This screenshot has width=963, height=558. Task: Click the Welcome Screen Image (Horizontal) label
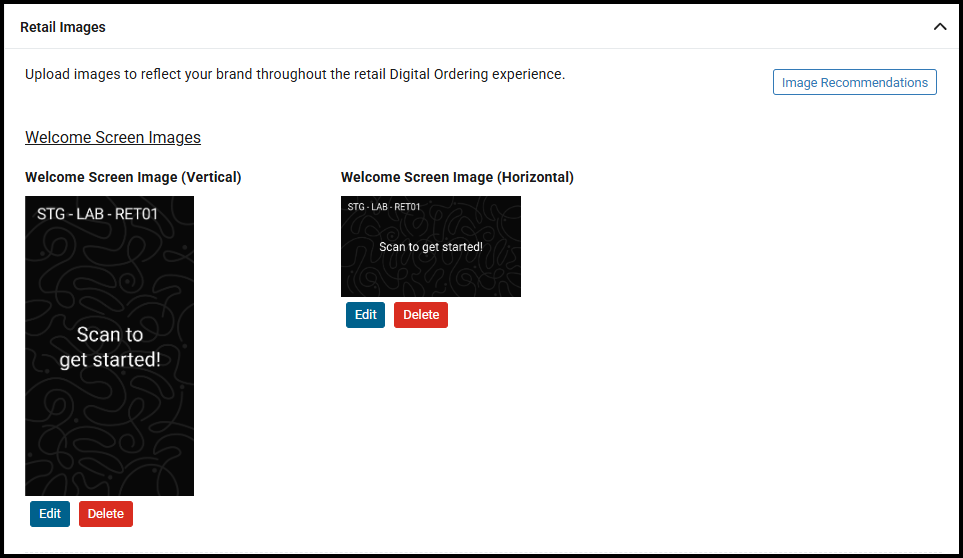click(457, 177)
